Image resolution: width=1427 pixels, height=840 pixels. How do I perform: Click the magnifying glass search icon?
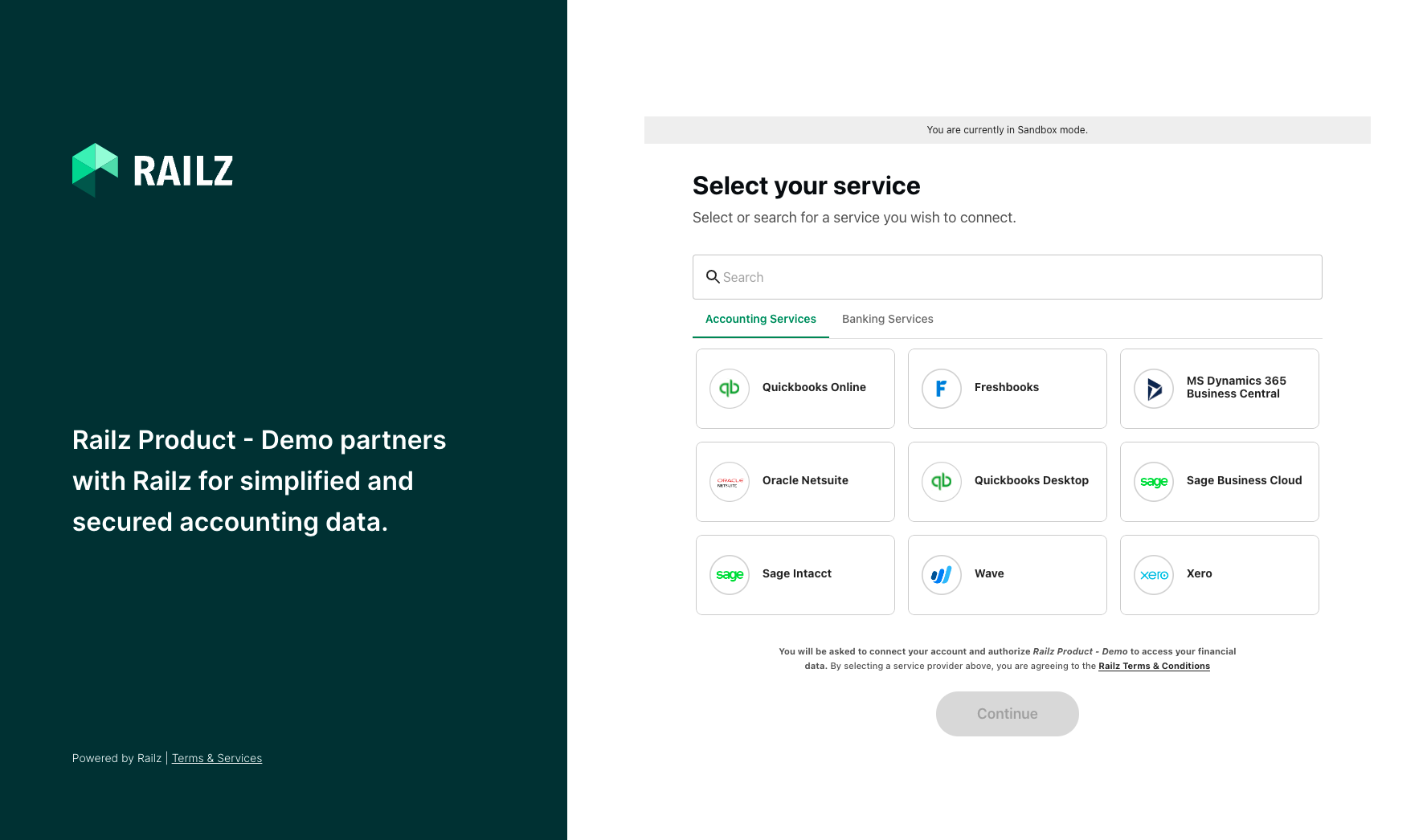tap(713, 277)
